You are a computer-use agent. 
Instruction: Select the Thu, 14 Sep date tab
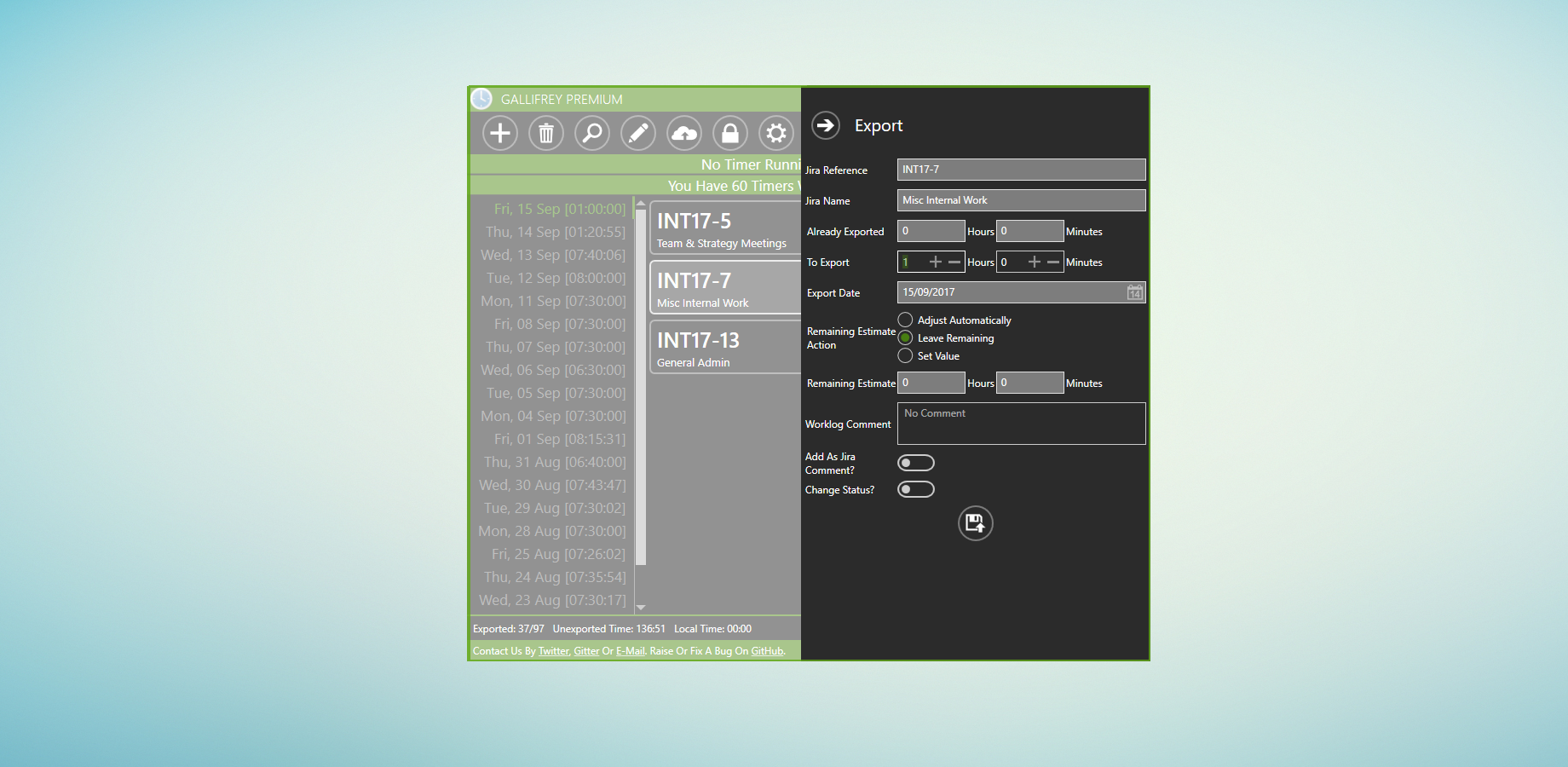[x=555, y=232]
